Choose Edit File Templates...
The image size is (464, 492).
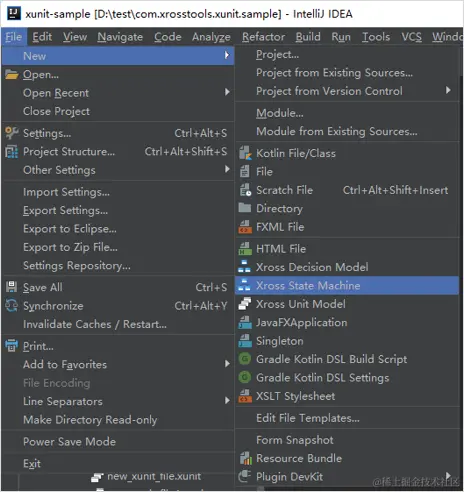[347, 418]
